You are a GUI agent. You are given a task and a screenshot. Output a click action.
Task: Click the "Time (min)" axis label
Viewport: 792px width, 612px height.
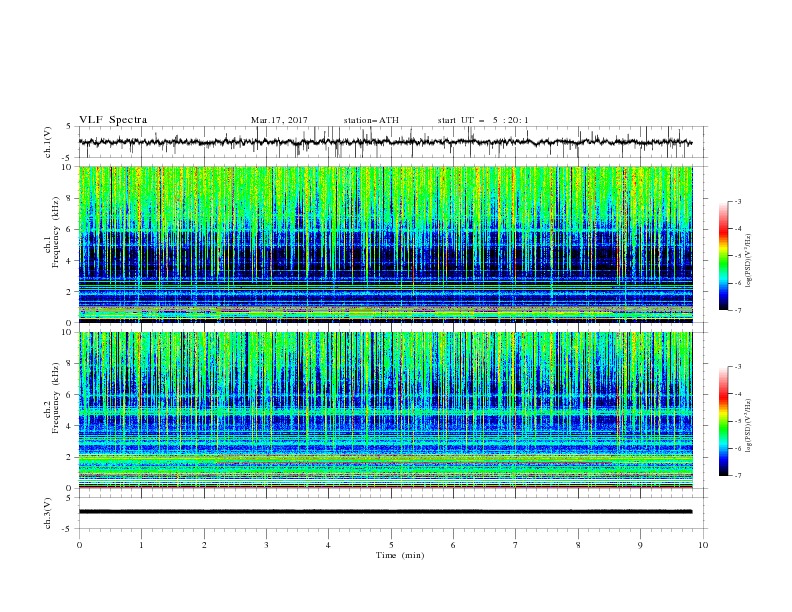point(400,555)
